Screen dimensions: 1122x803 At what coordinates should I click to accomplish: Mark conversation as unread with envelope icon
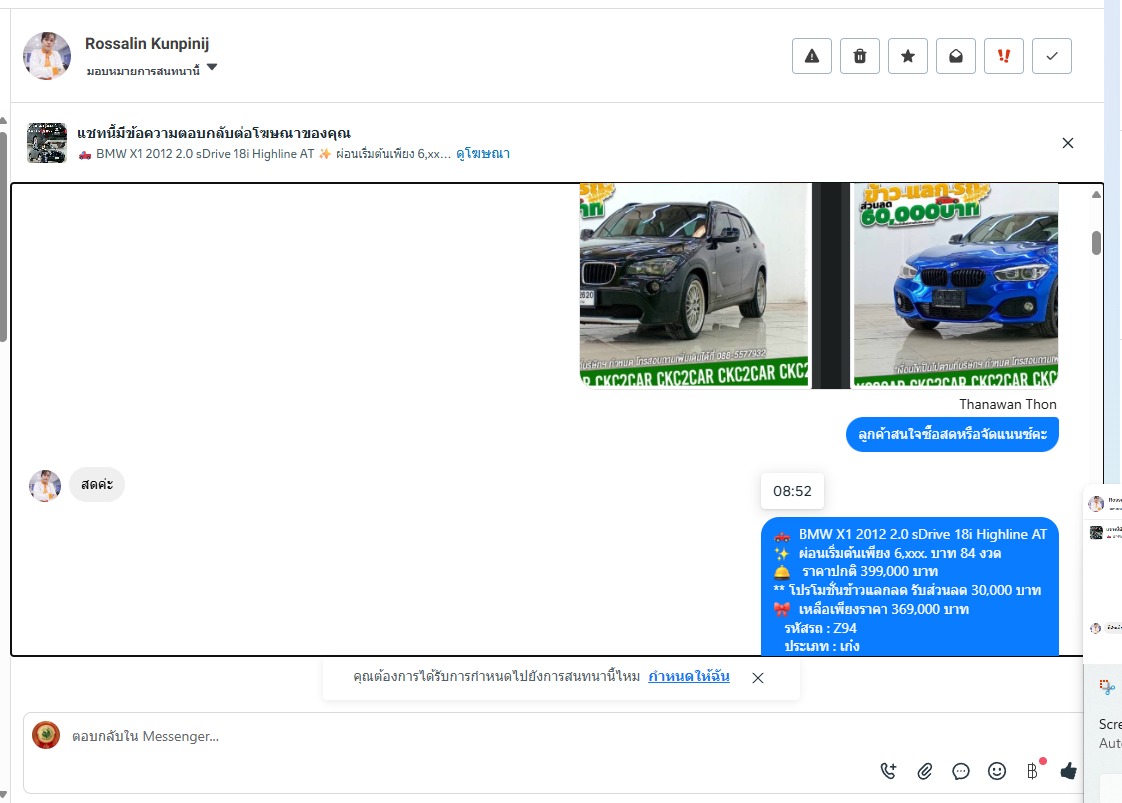pyautogui.click(x=956, y=57)
